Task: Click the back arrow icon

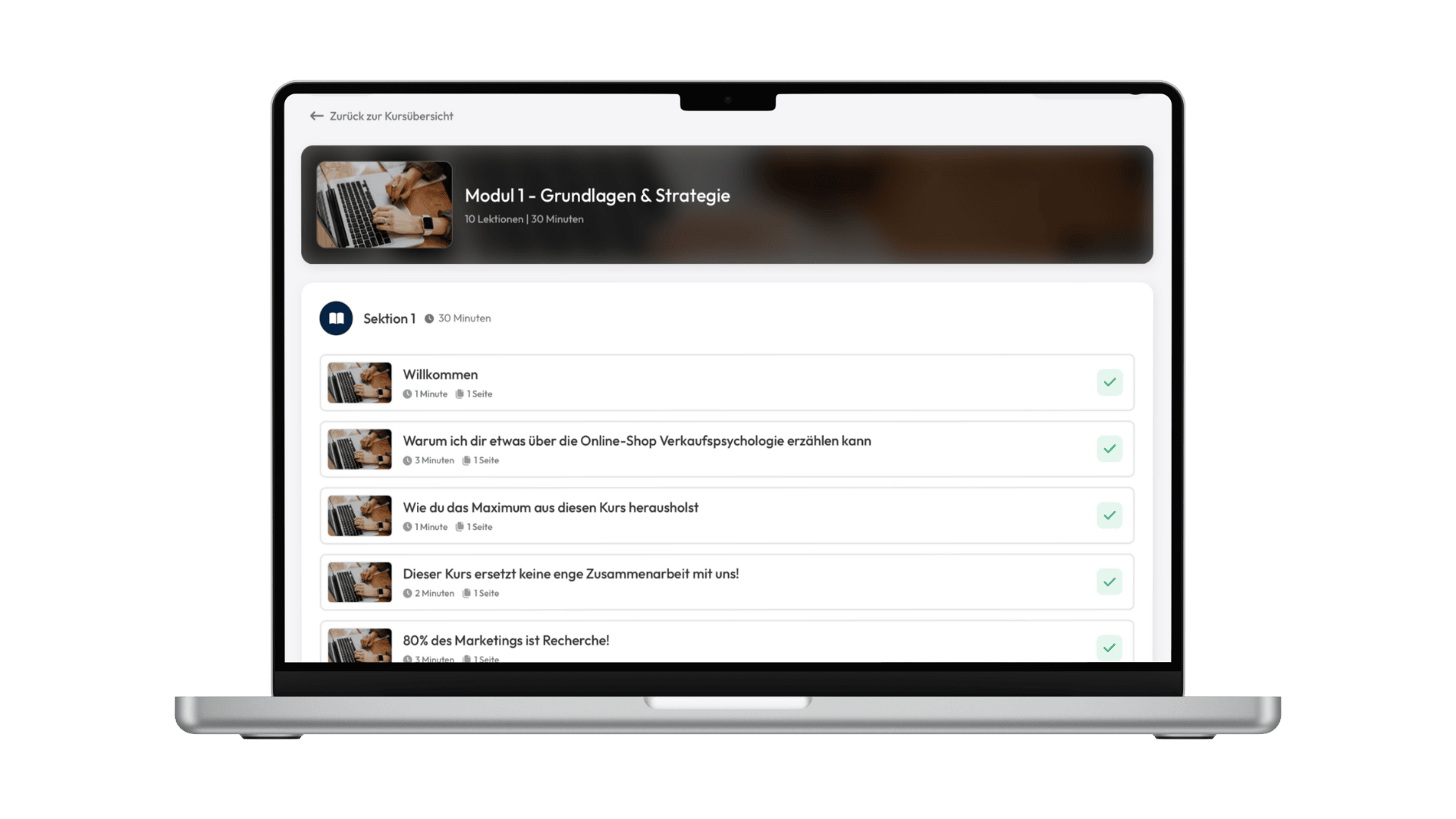Action: tap(316, 116)
